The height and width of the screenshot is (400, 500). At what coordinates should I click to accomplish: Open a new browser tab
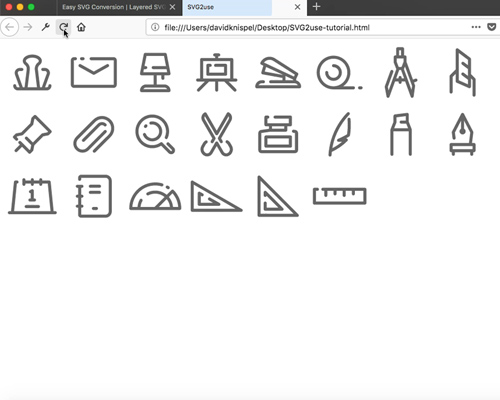[x=316, y=7]
